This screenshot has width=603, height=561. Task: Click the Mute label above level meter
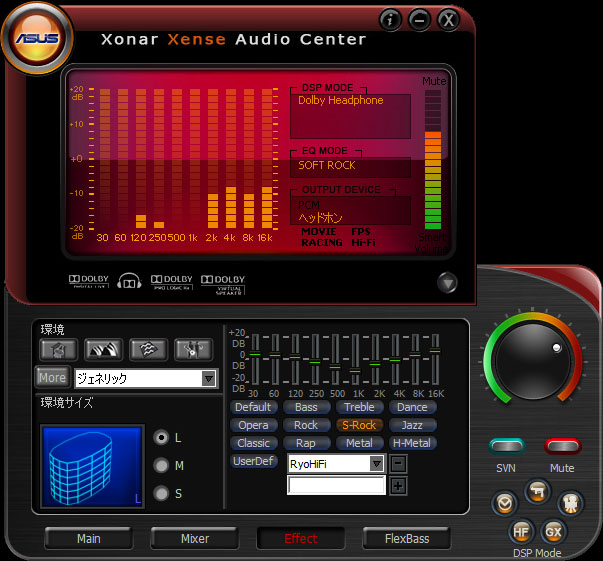[434, 82]
